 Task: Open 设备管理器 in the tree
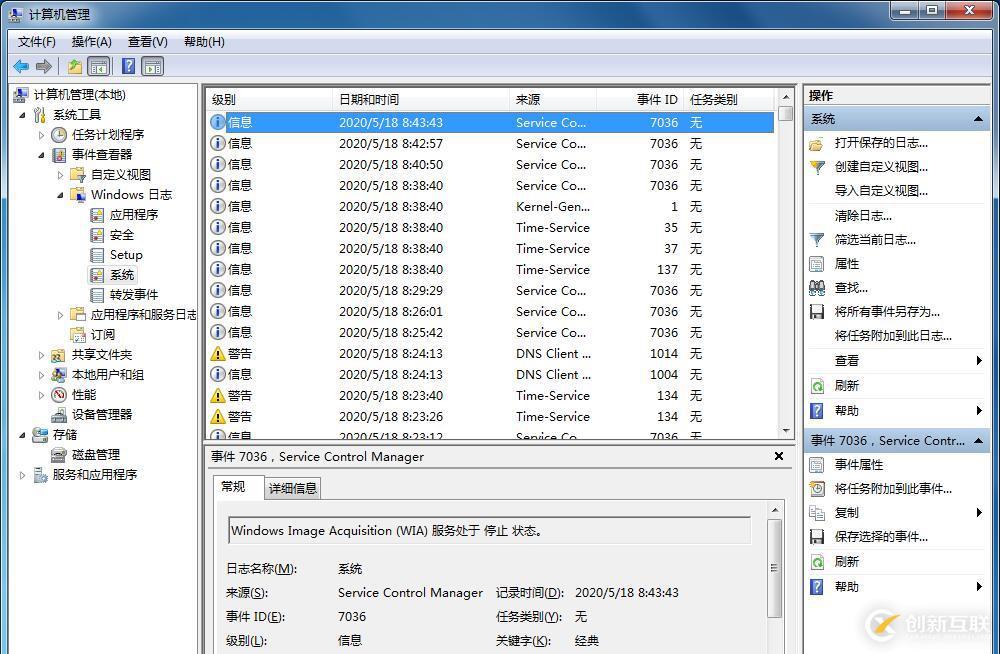101,415
